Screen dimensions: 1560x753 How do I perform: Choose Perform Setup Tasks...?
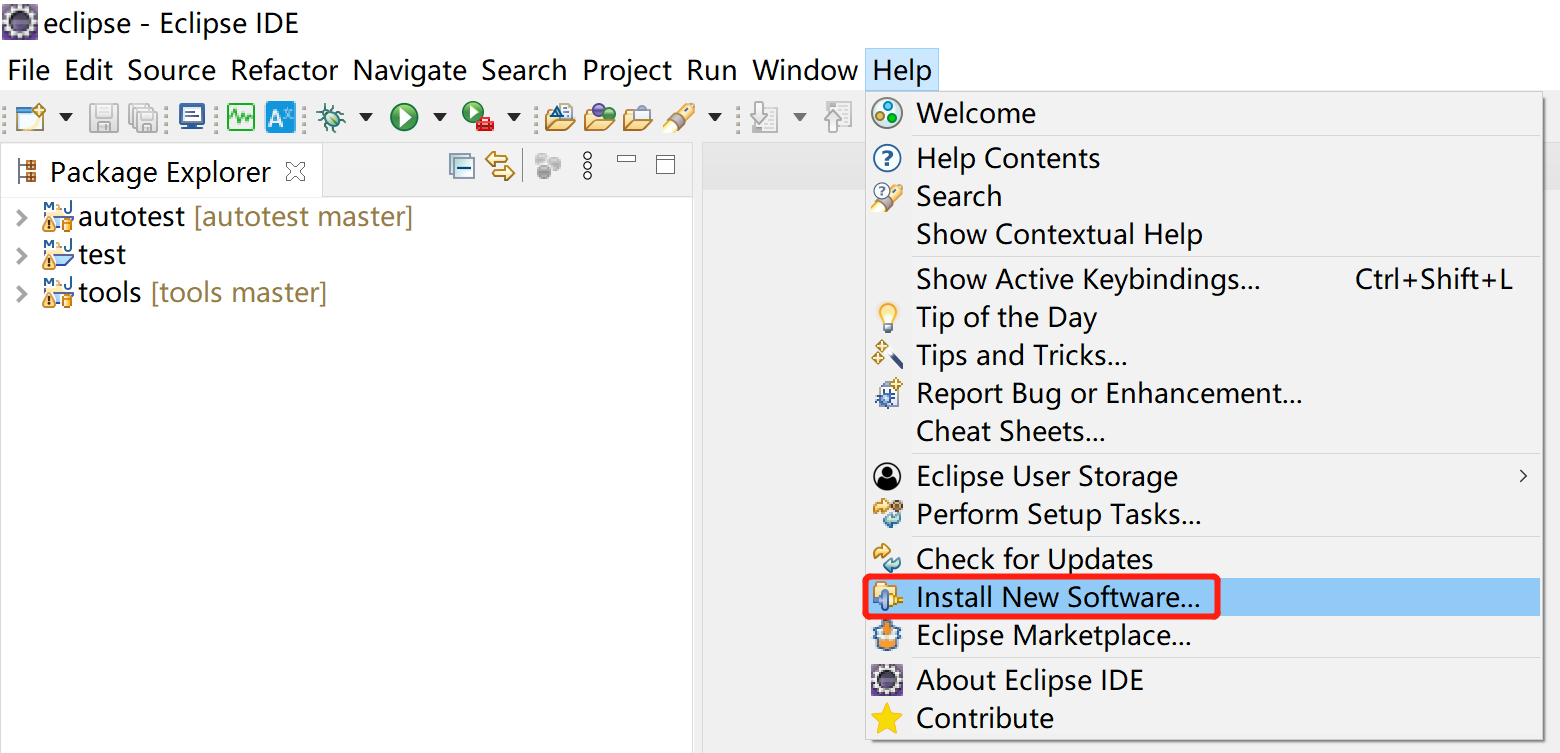coord(1203,514)
